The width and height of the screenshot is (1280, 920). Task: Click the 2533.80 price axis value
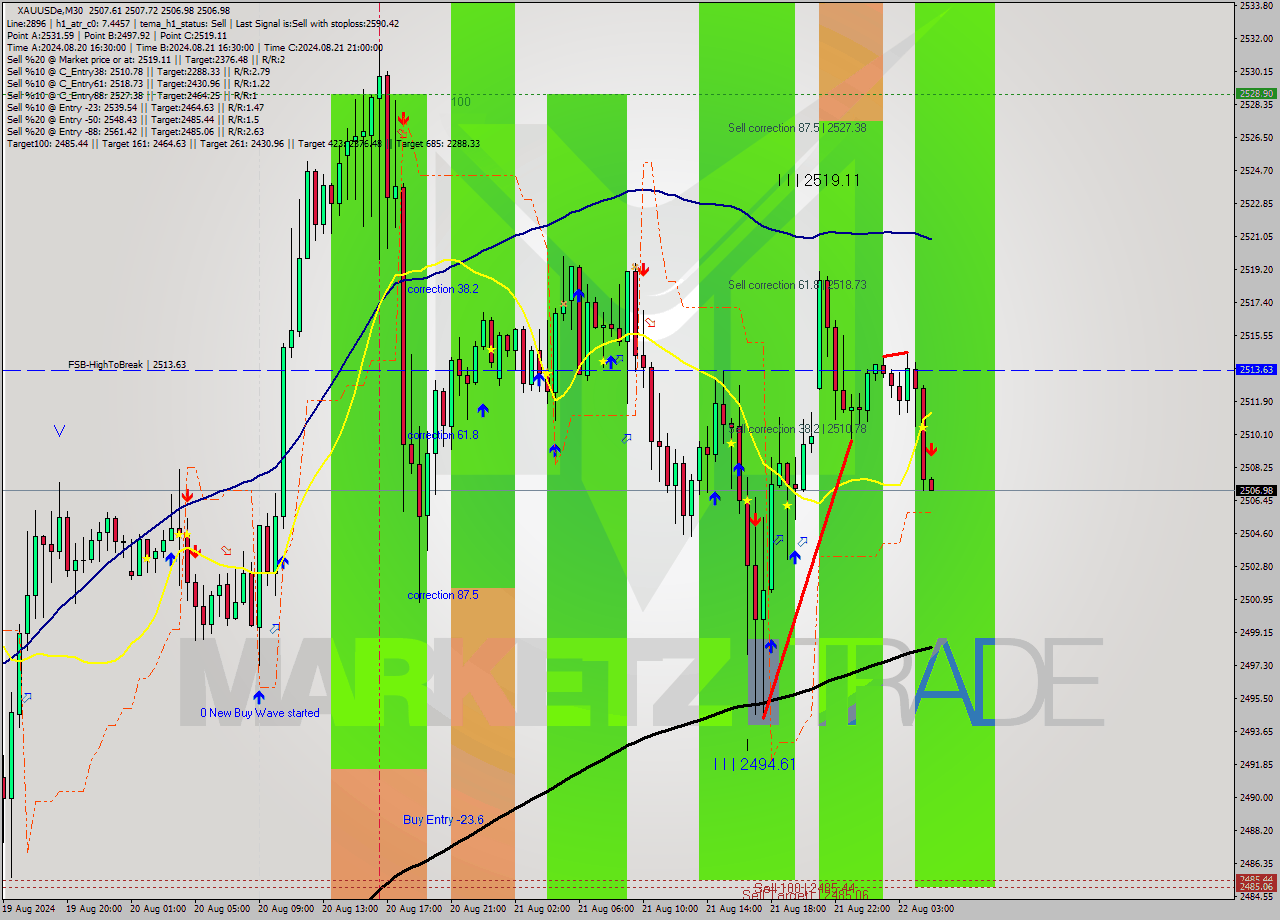tap(1256, 6)
